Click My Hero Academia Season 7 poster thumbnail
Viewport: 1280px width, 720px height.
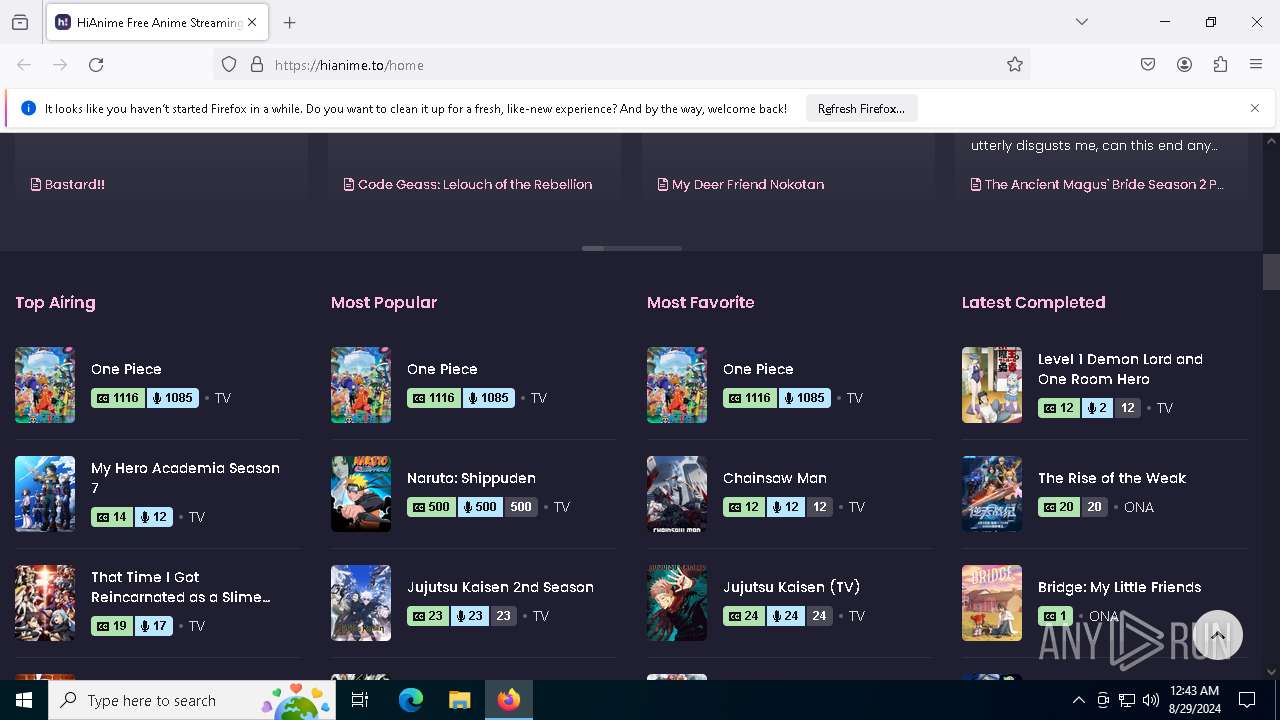(45, 494)
